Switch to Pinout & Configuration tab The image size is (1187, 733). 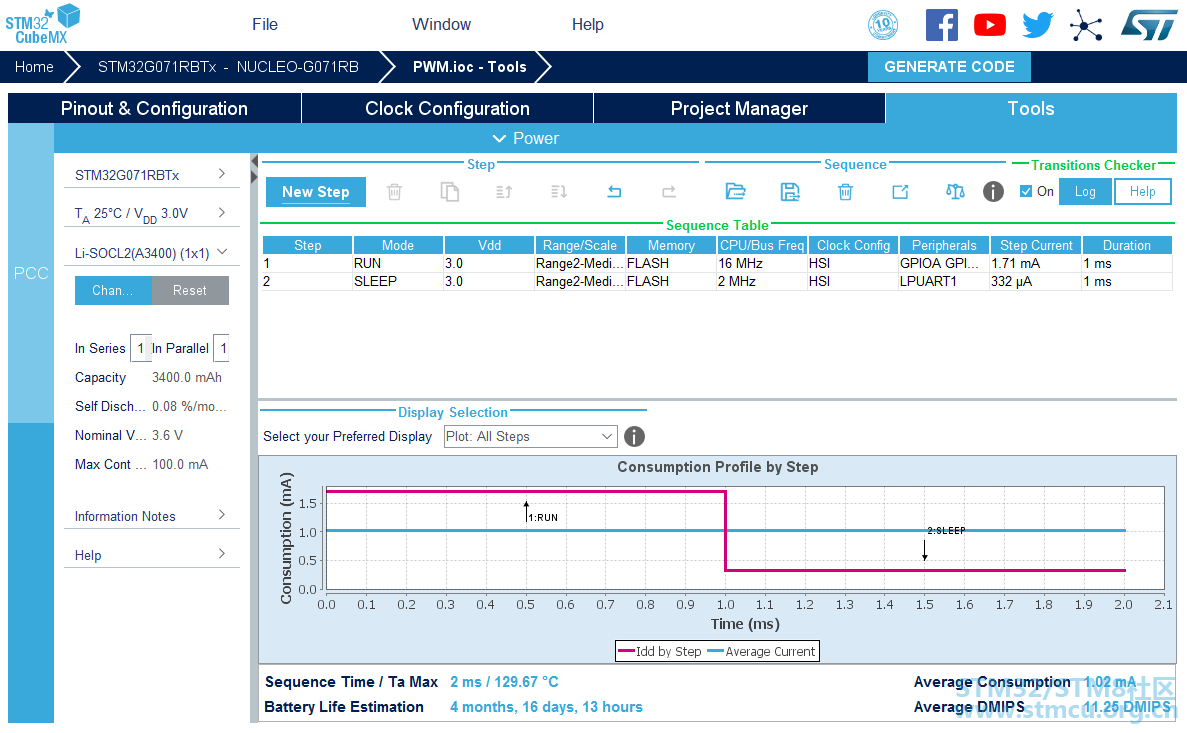154,108
